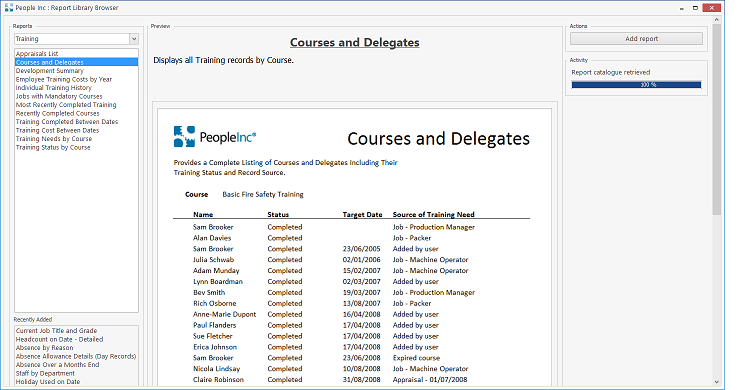Click Erica Johnson name
The height and width of the screenshot is (390, 750).
coord(215,347)
